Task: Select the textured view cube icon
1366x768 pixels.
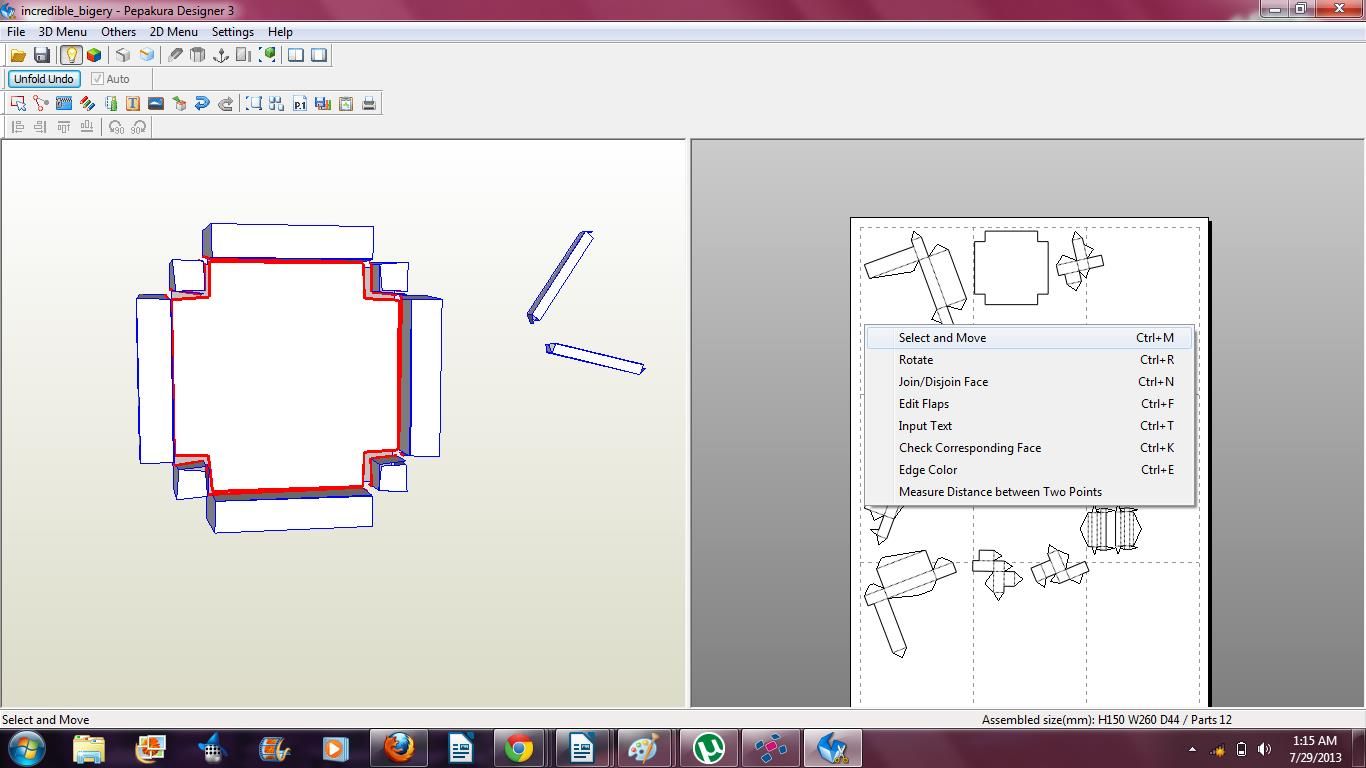Action: tap(94, 55)
